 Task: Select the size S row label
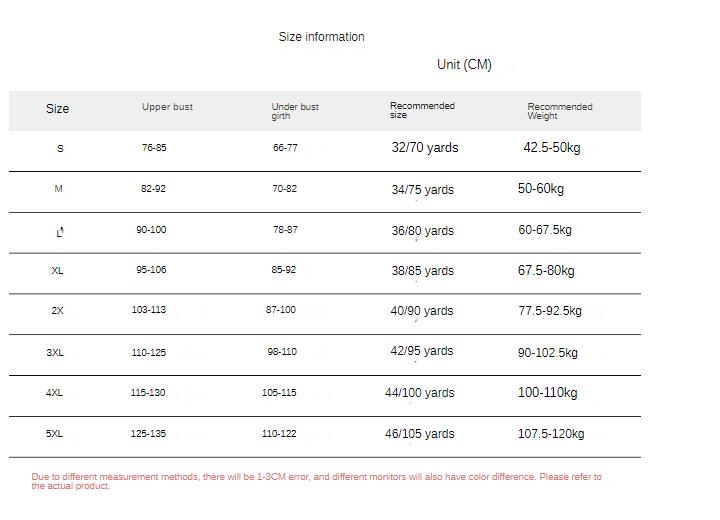60,149
